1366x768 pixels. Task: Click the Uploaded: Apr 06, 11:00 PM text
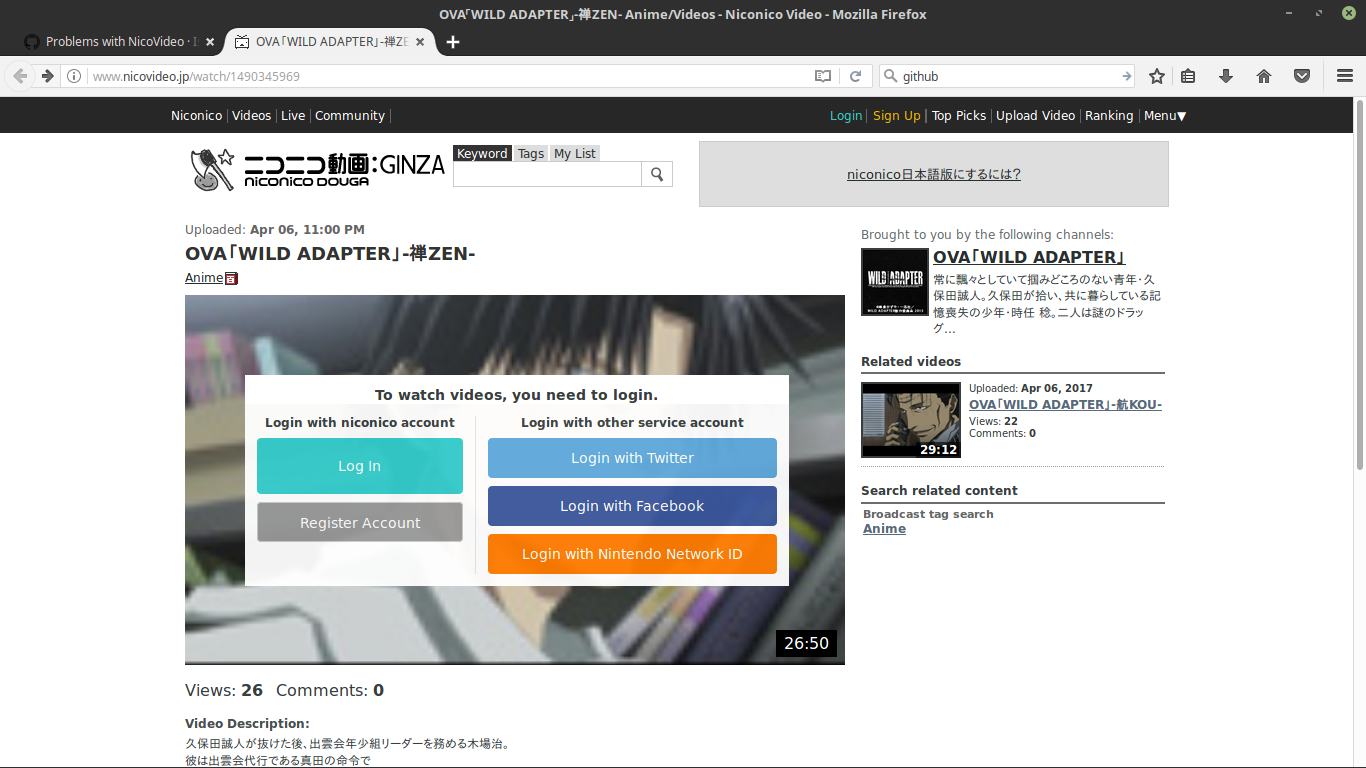[x=275, y=230]
